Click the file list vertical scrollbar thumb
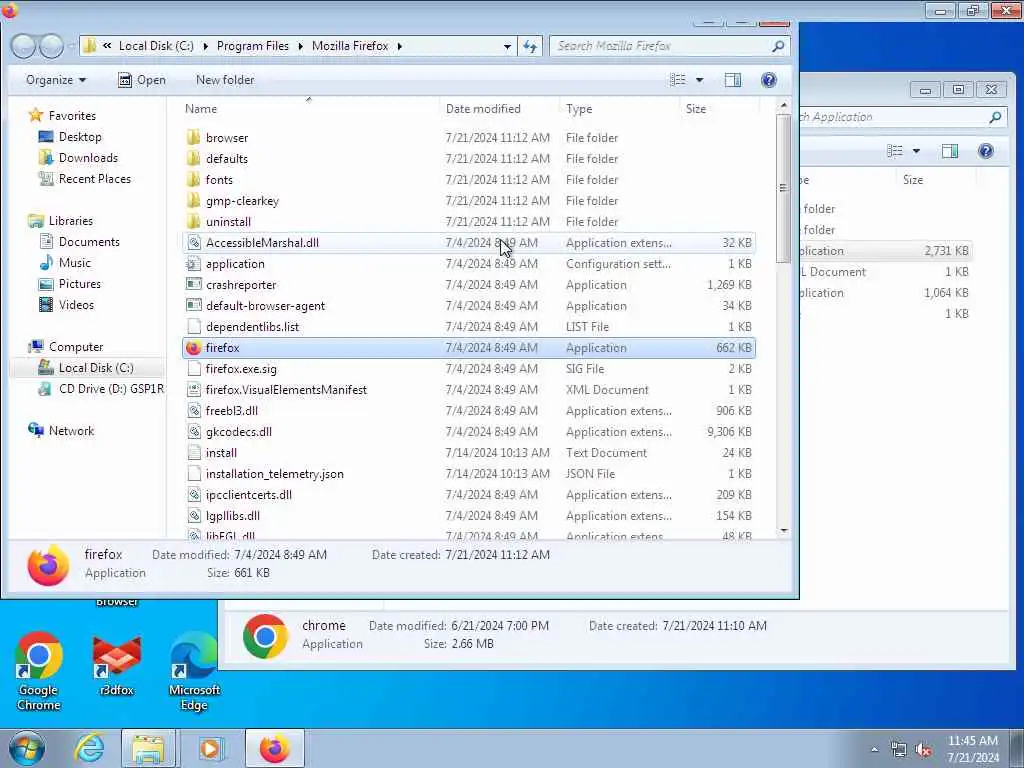This screenshot has width=1024, height=768. tap(784, 188)
